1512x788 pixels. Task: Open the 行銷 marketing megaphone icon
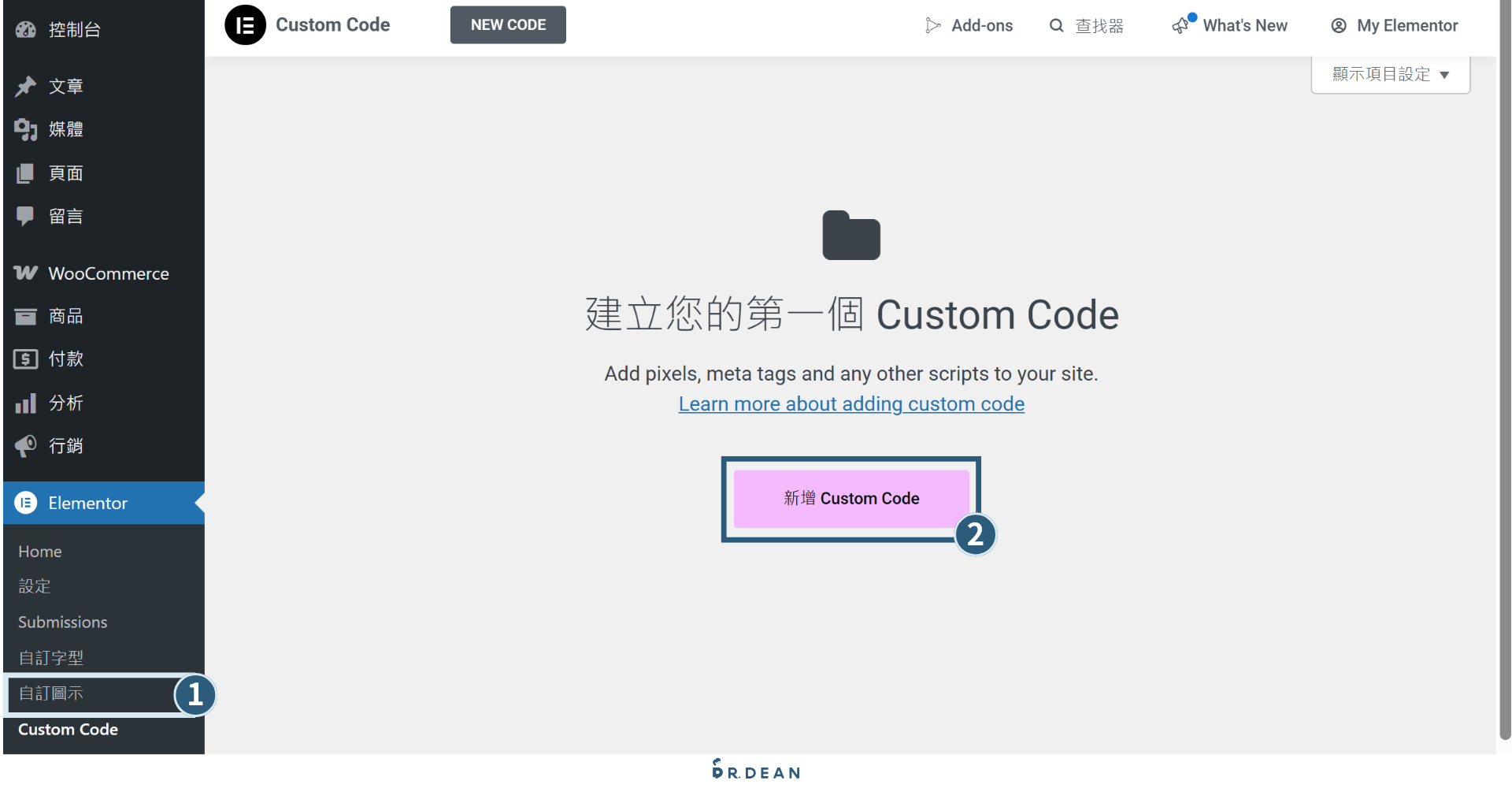click(26, 445)
